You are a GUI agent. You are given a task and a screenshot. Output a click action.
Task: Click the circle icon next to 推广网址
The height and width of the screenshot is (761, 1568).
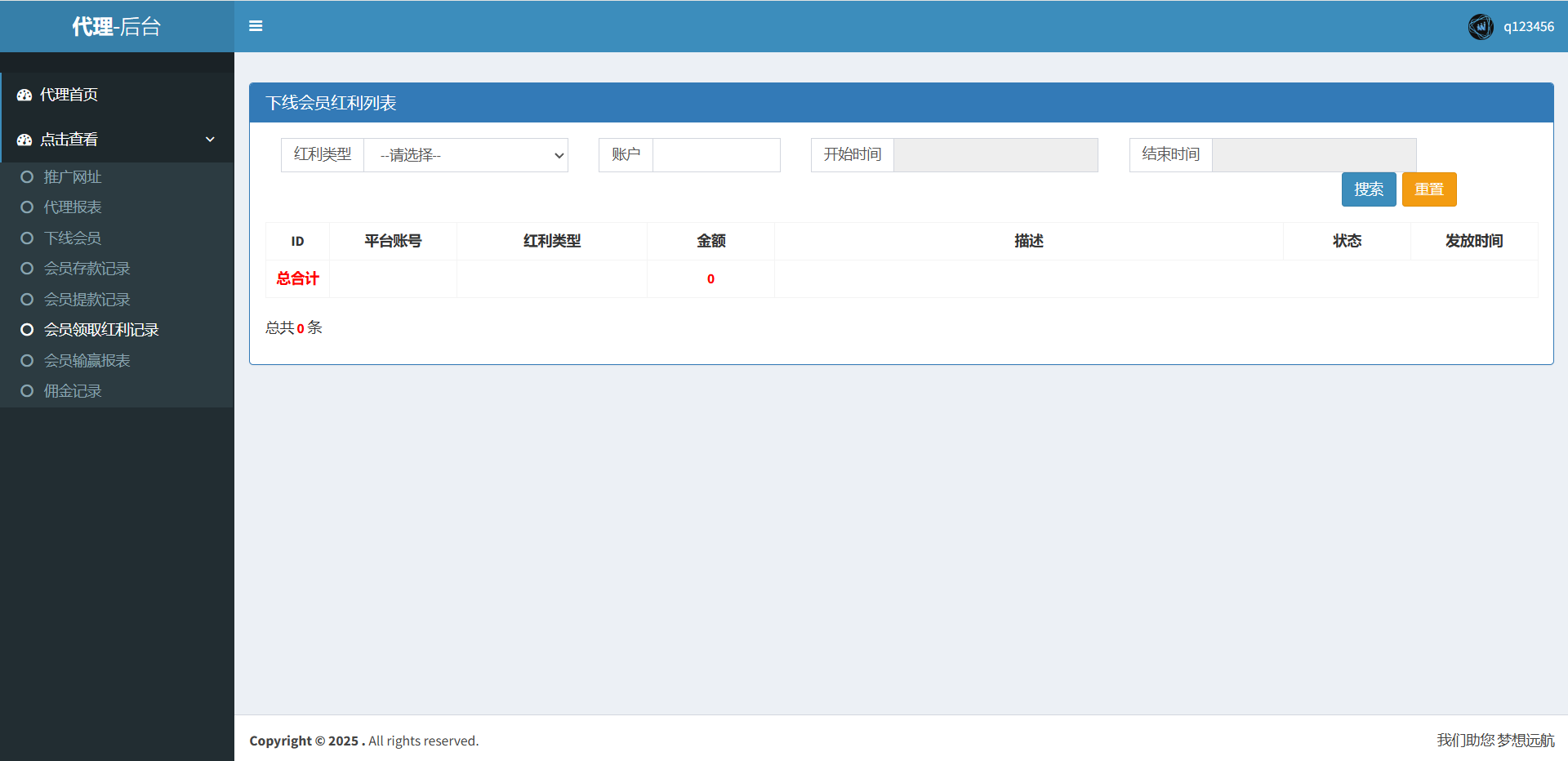(27, 177)
